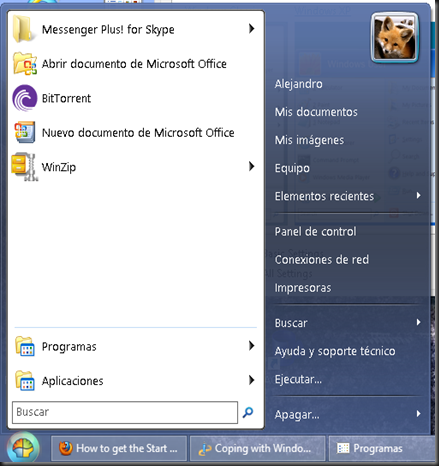
Task: Click the Firefox icon on the taskbar
Action: pos(66,448)
